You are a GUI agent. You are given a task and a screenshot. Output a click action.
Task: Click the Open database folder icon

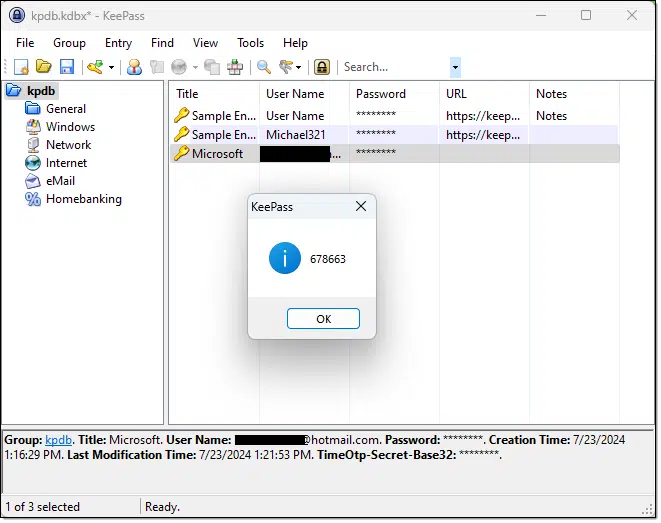tap(43, 67)
